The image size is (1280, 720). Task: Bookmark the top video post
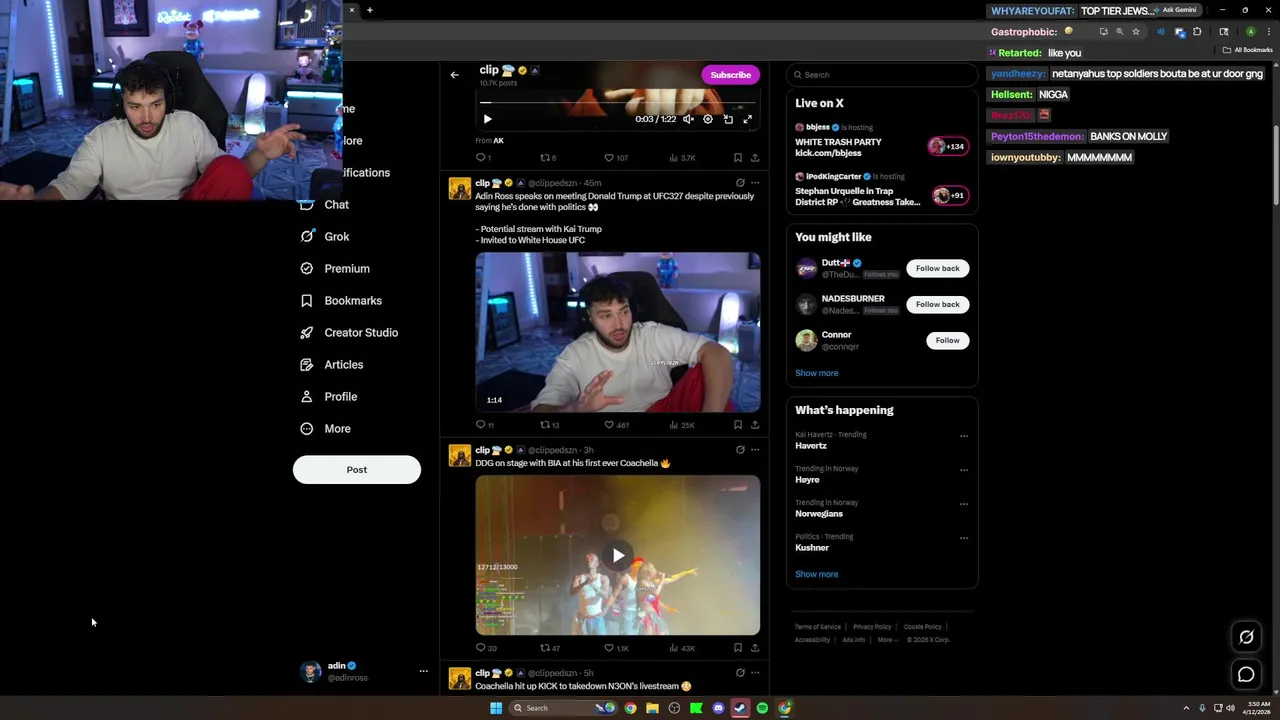coord(738,158)
